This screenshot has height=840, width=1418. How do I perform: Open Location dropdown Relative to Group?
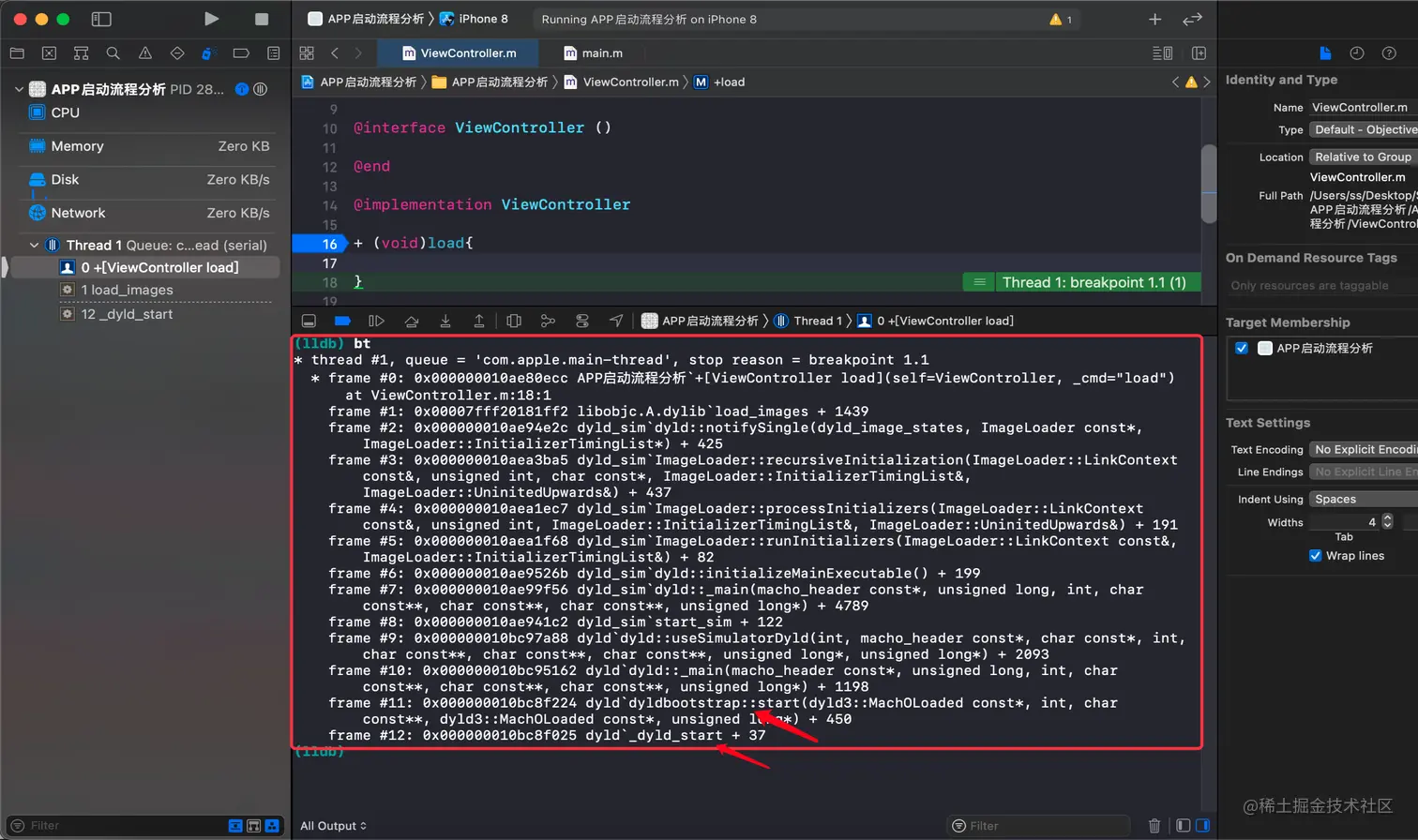tap(1363, 157)
